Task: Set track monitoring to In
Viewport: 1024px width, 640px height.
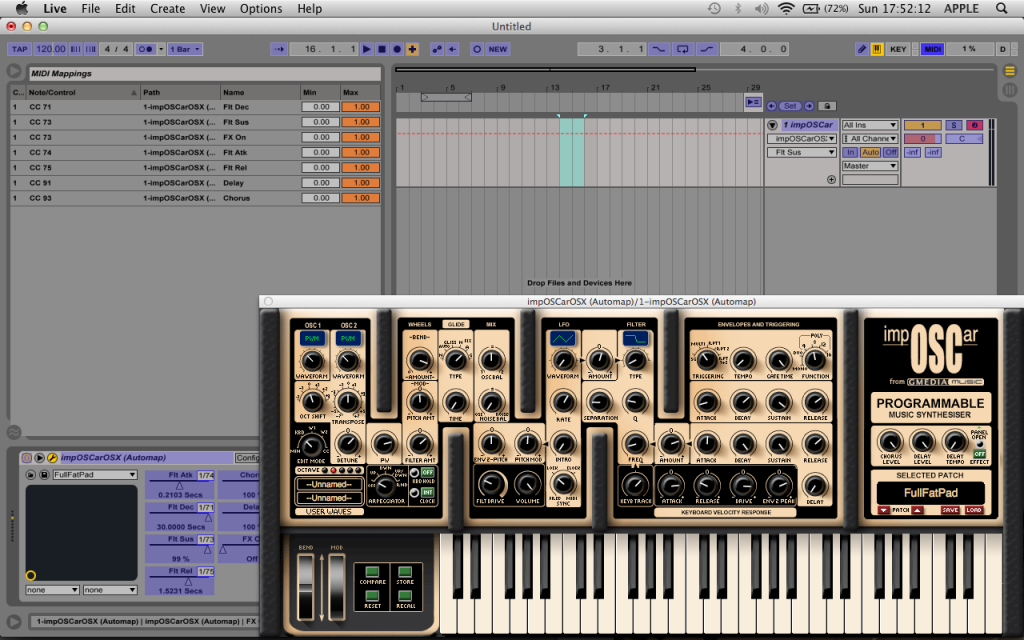Action: [x=850, y=152]
